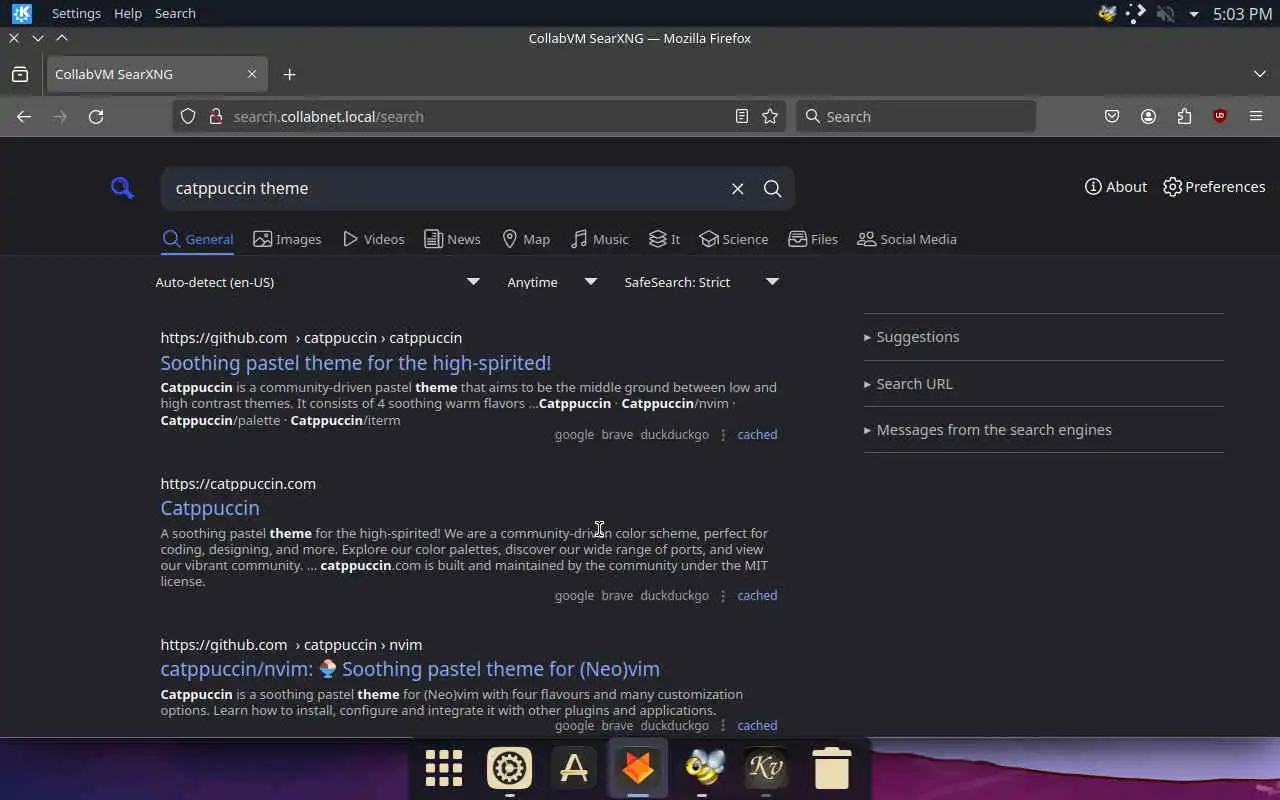Click the network tray icon
1280x800 pixels.
click(x=1136, y=14)
